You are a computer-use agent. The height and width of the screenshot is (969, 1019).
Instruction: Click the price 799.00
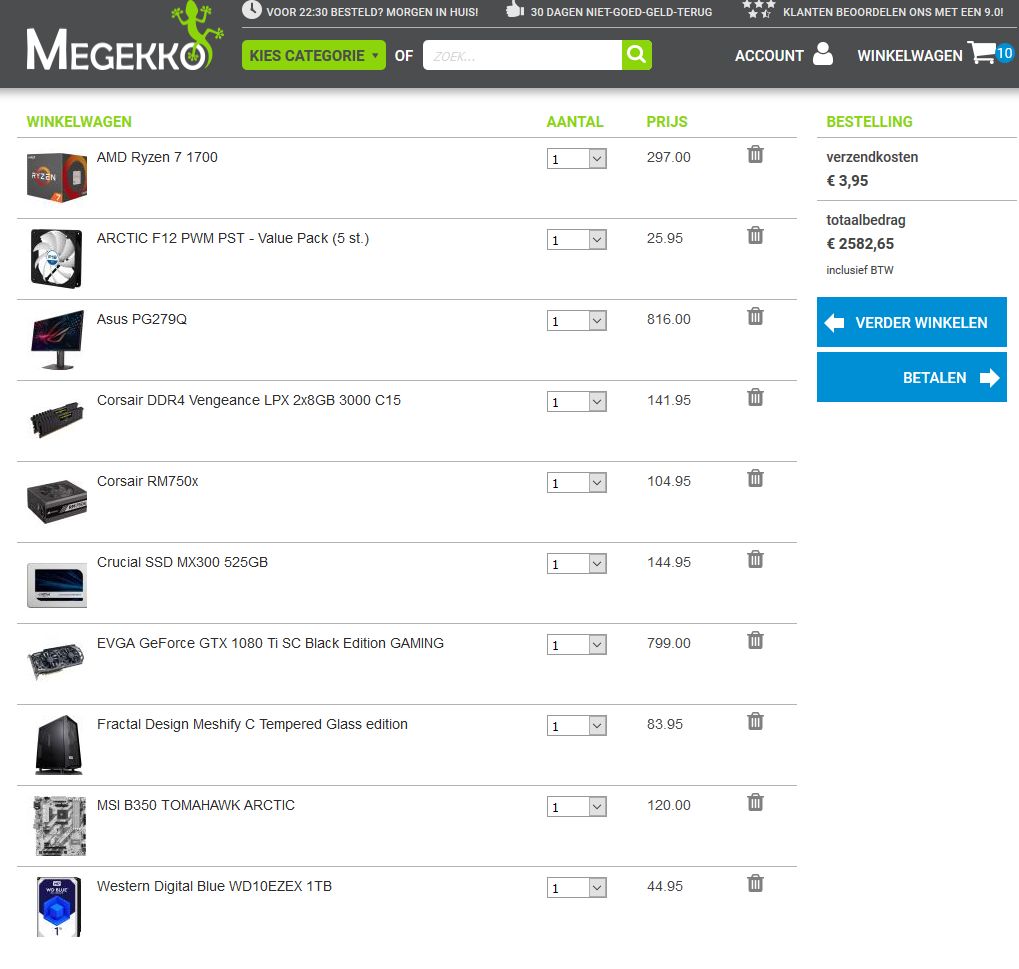(669, 643)
